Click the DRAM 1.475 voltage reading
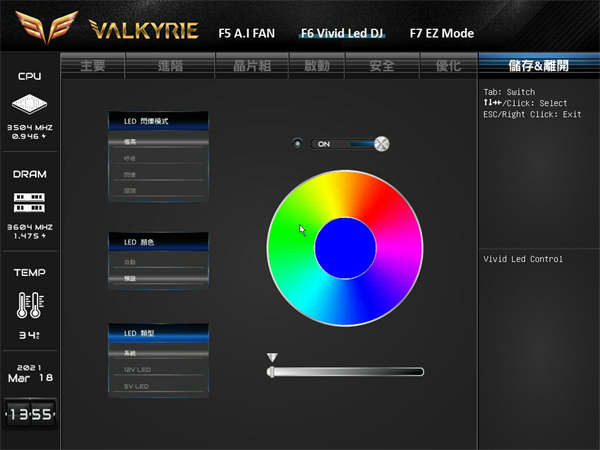This screenshot has height=450, width=600. click(x=29, y=236)
